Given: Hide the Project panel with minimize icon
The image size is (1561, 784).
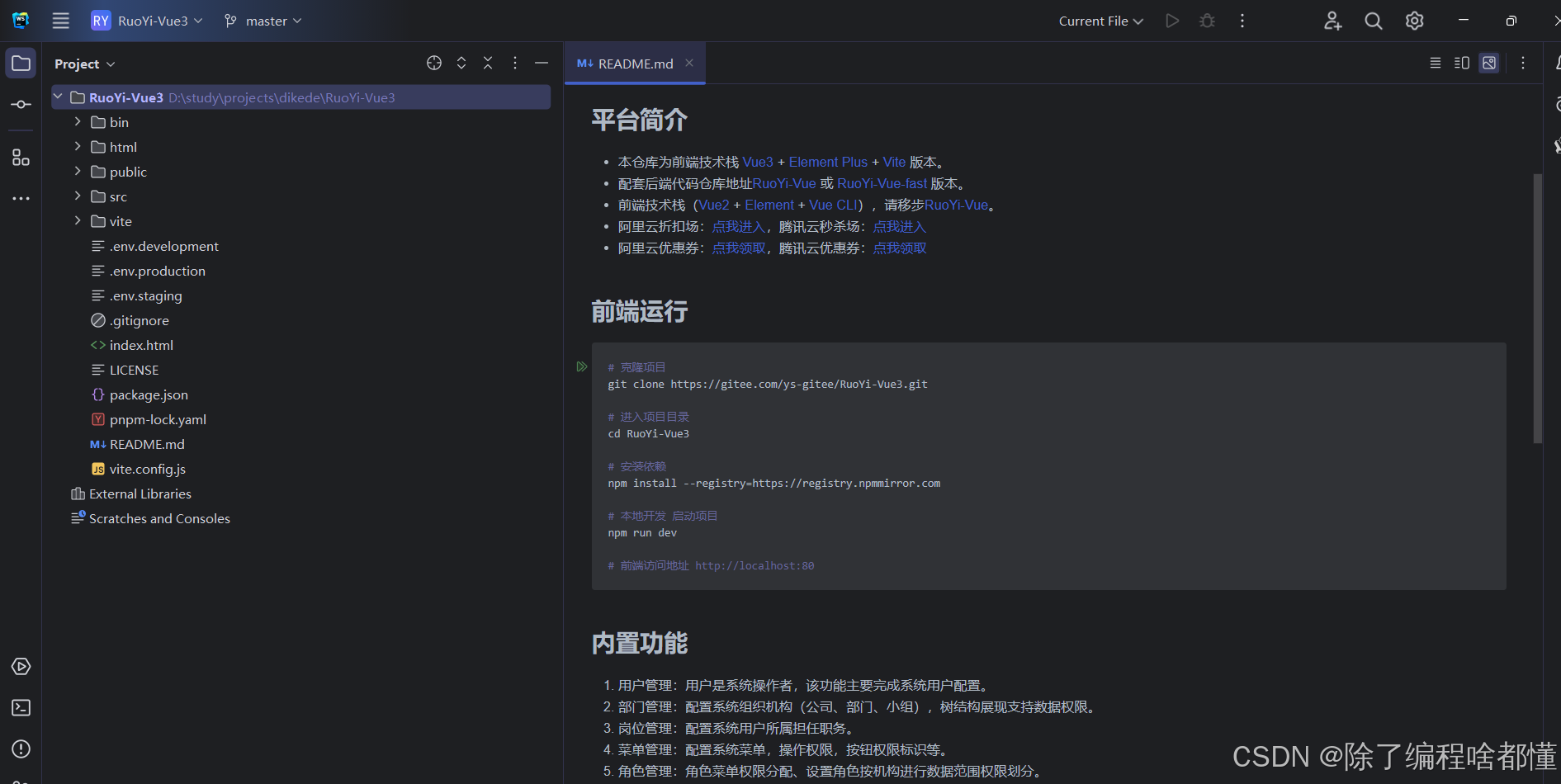Looking at the screenshot, I should [x=542, y=63].
